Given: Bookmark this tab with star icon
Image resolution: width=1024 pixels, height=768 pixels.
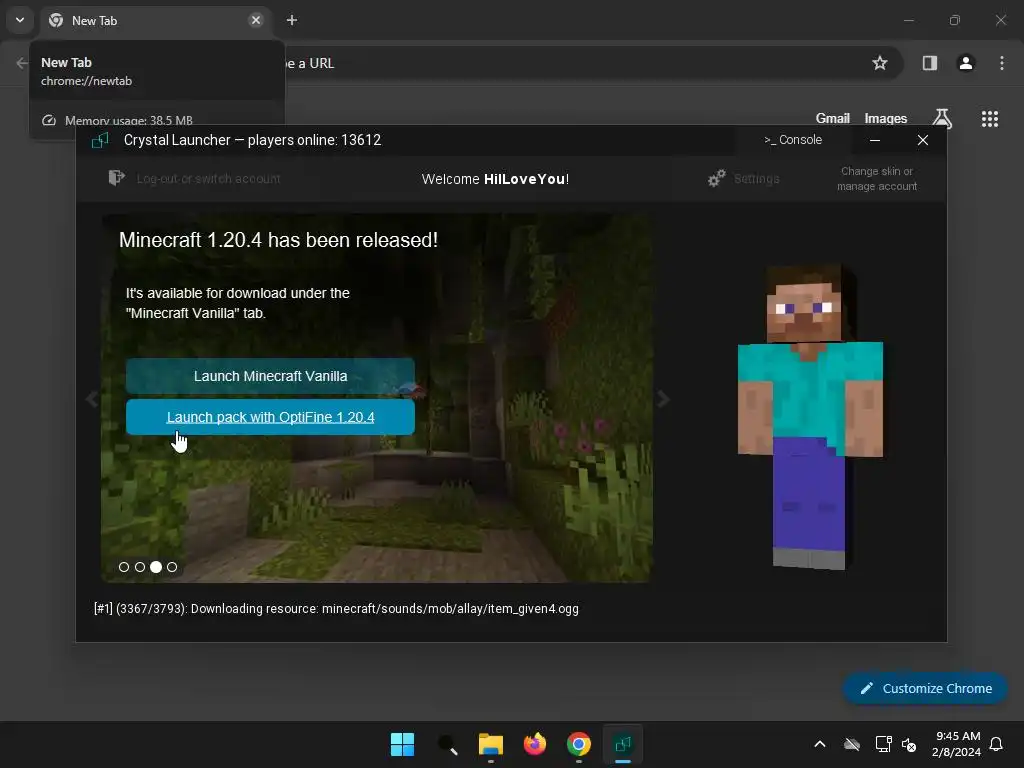Looking at the screenshot, I should tap(880, 63).
